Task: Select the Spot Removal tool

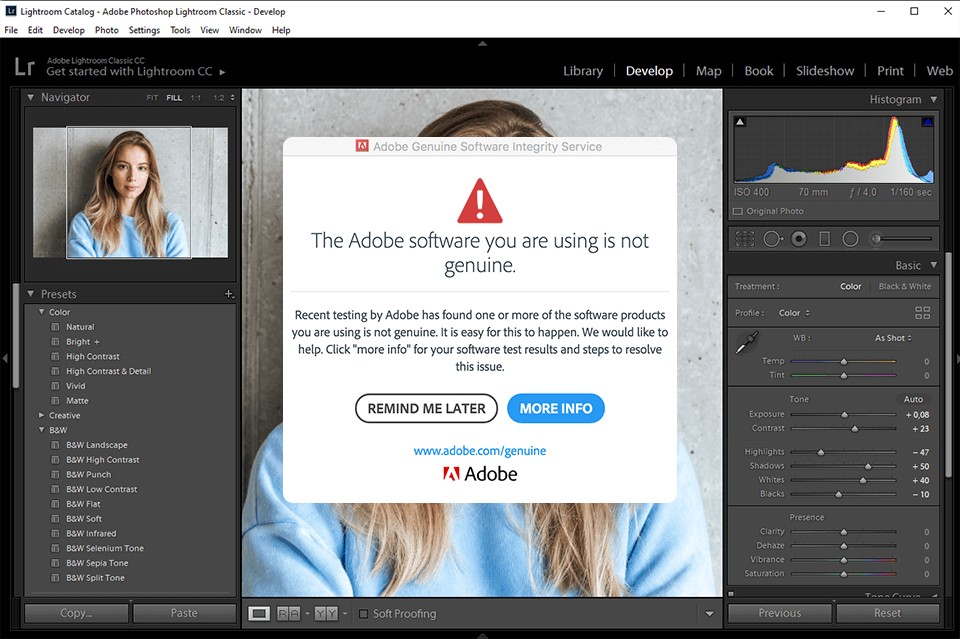Action: click(x=772, y=238)
